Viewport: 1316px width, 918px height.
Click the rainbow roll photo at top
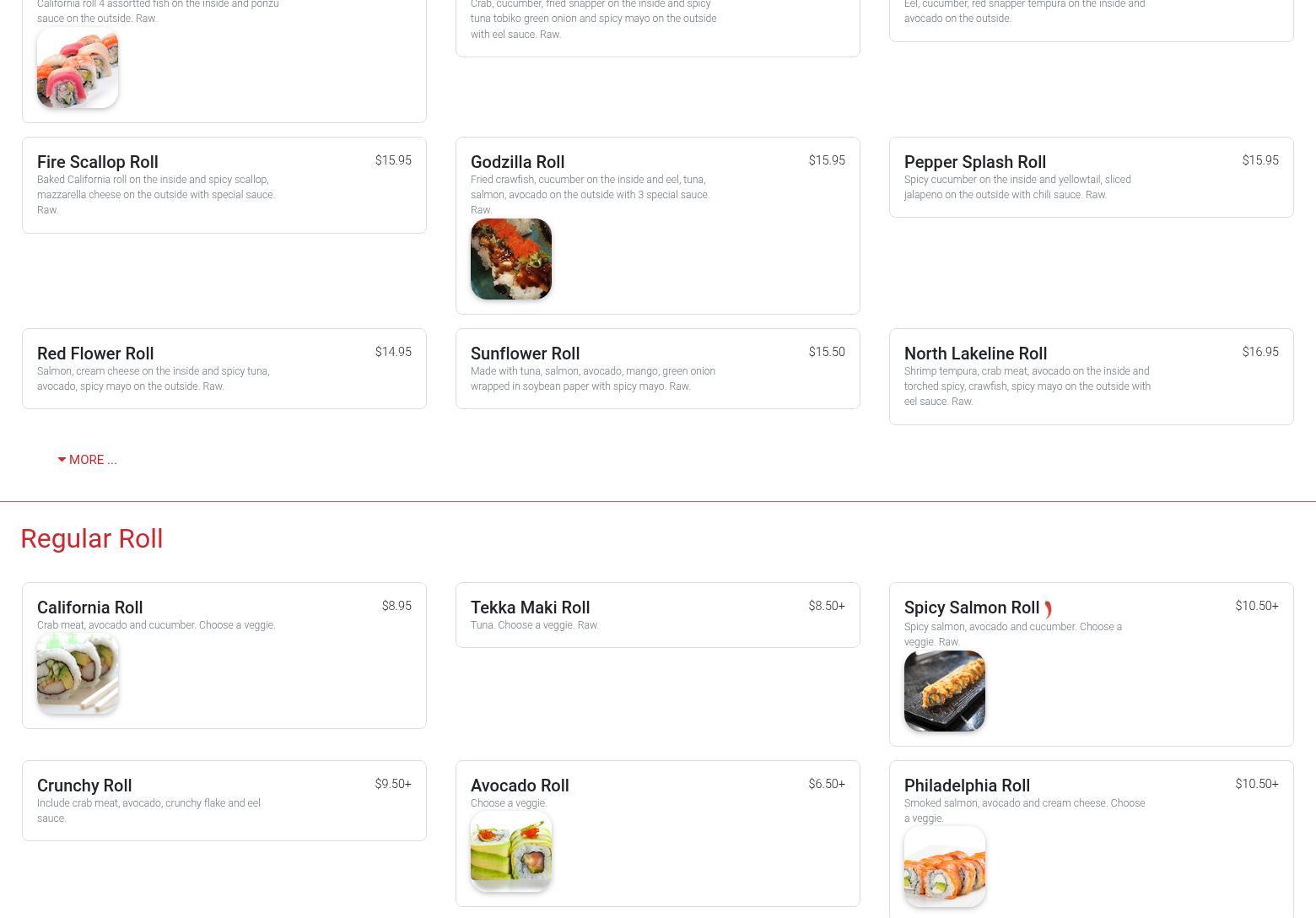pyautogui.click(x=78, y=67)
